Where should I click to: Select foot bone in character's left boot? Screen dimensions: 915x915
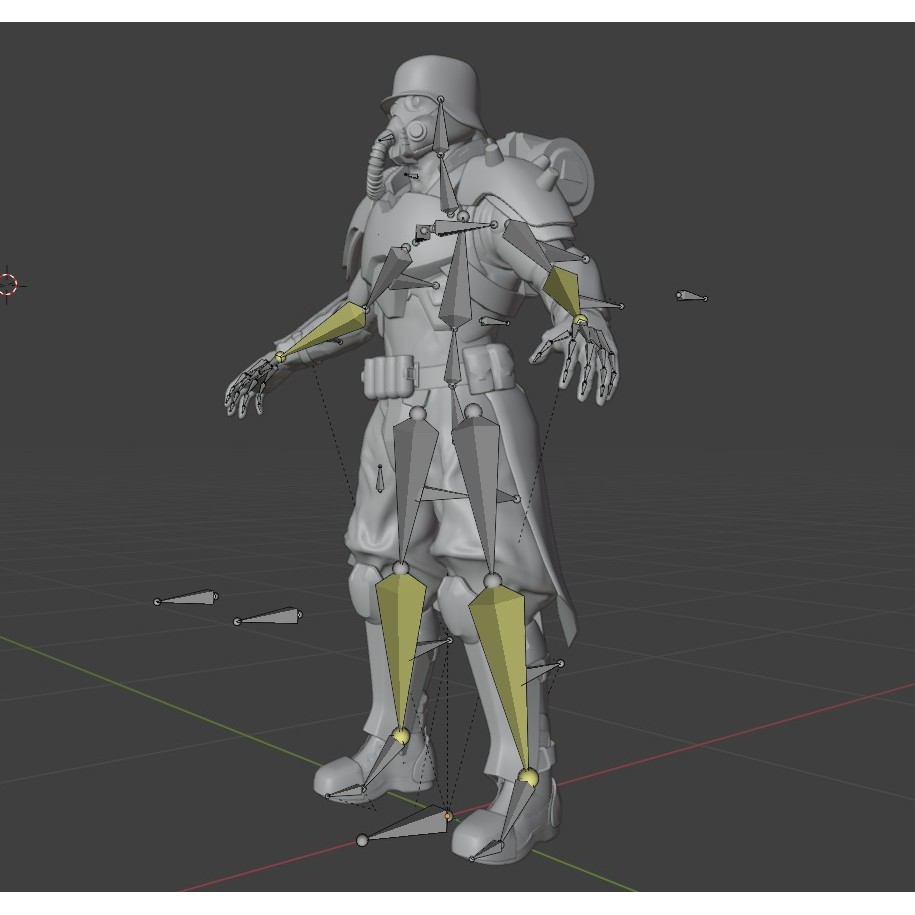pos(516,814)
